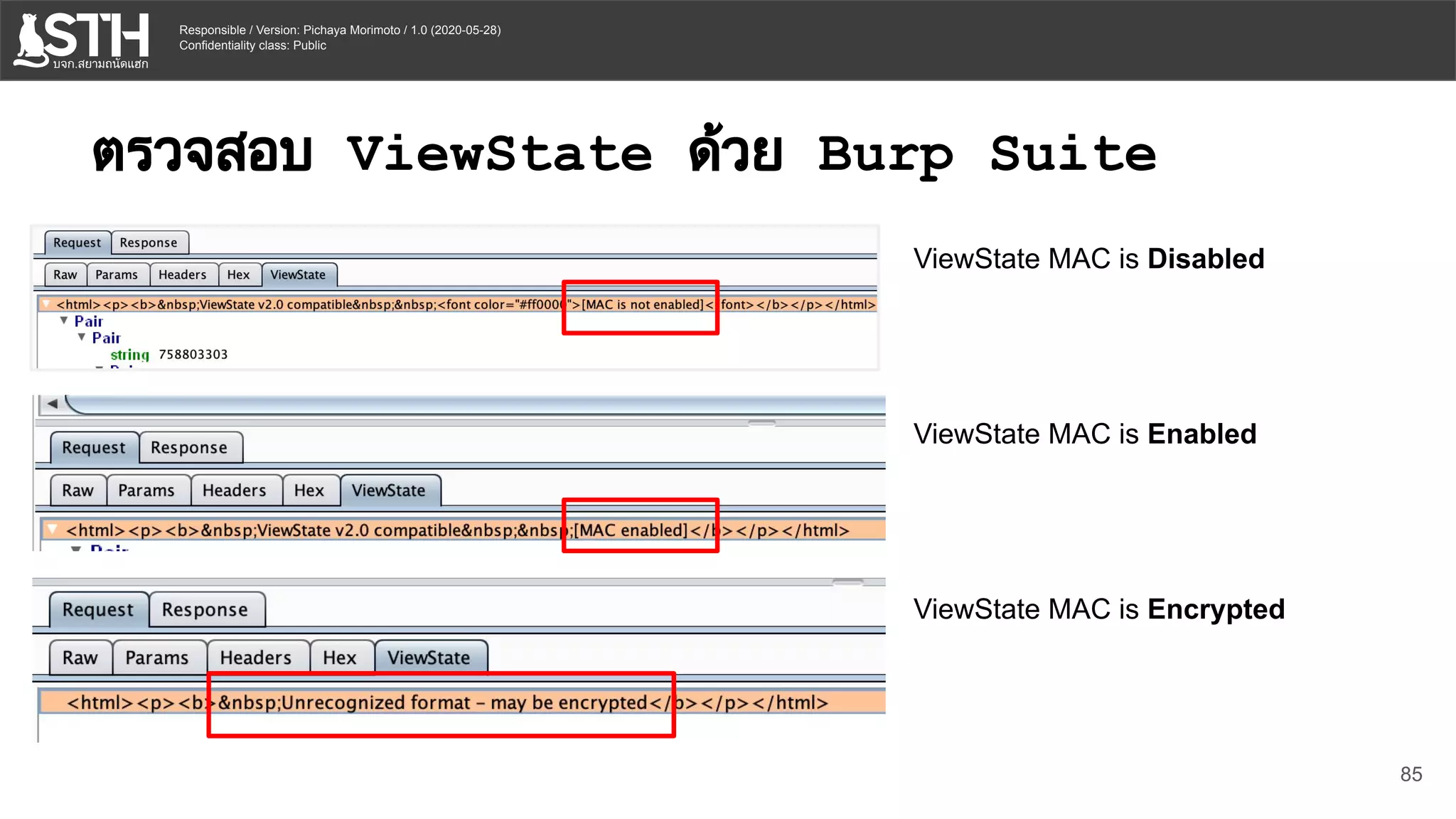Select the Raw tab in middle panel
The image size is (1456, 819).
tap(78, 491)
